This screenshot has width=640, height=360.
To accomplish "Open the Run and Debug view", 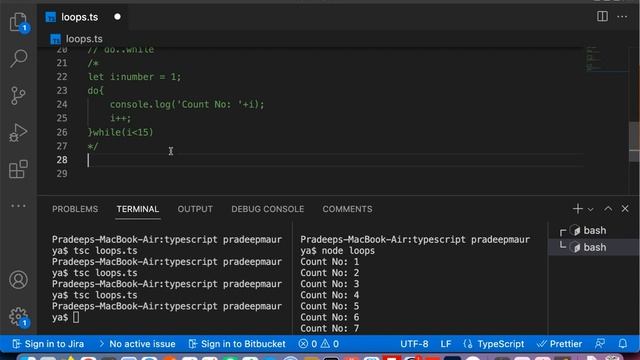I will pos(18,132).
